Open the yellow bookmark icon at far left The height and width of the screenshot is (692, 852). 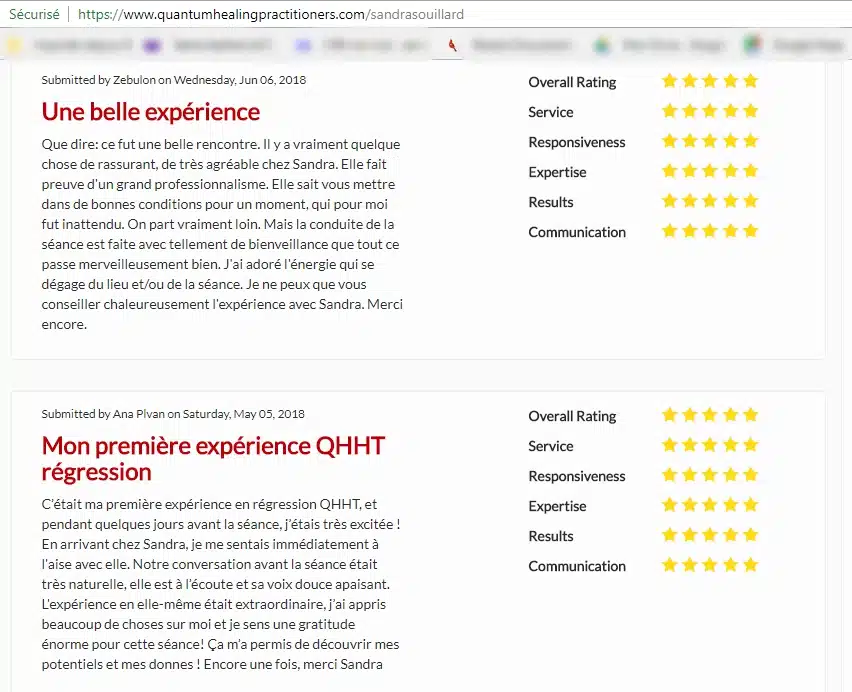(x=14, y=46)
